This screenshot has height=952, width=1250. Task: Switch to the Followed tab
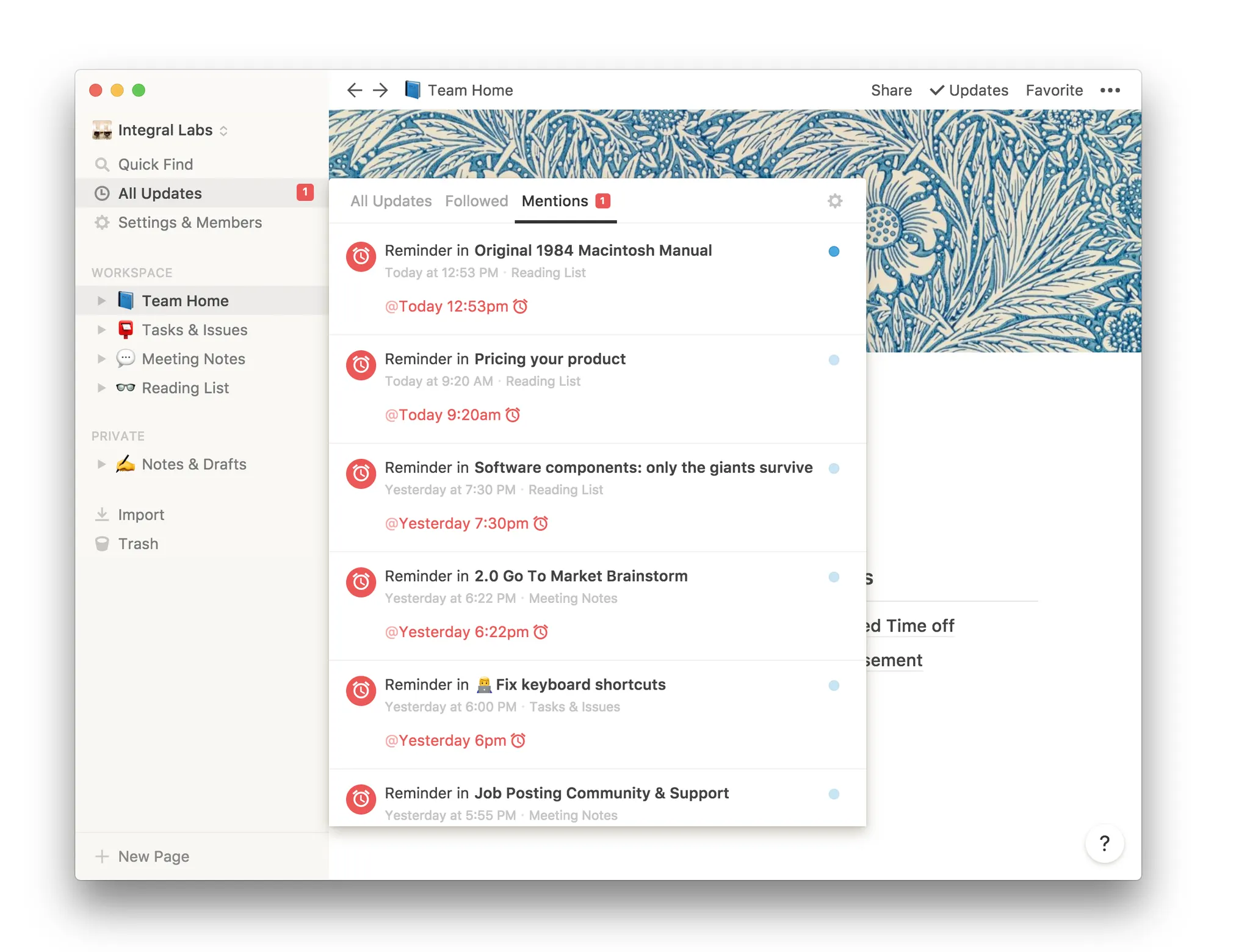click(x=476, y=201)
